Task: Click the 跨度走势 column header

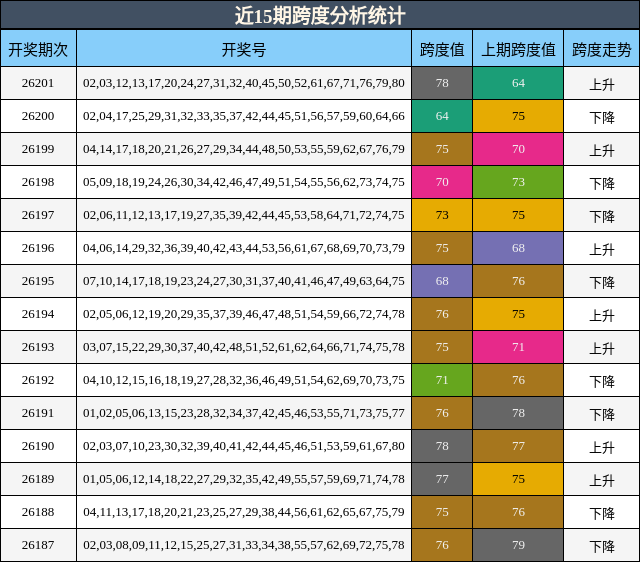Action: (x=602, y=50)
